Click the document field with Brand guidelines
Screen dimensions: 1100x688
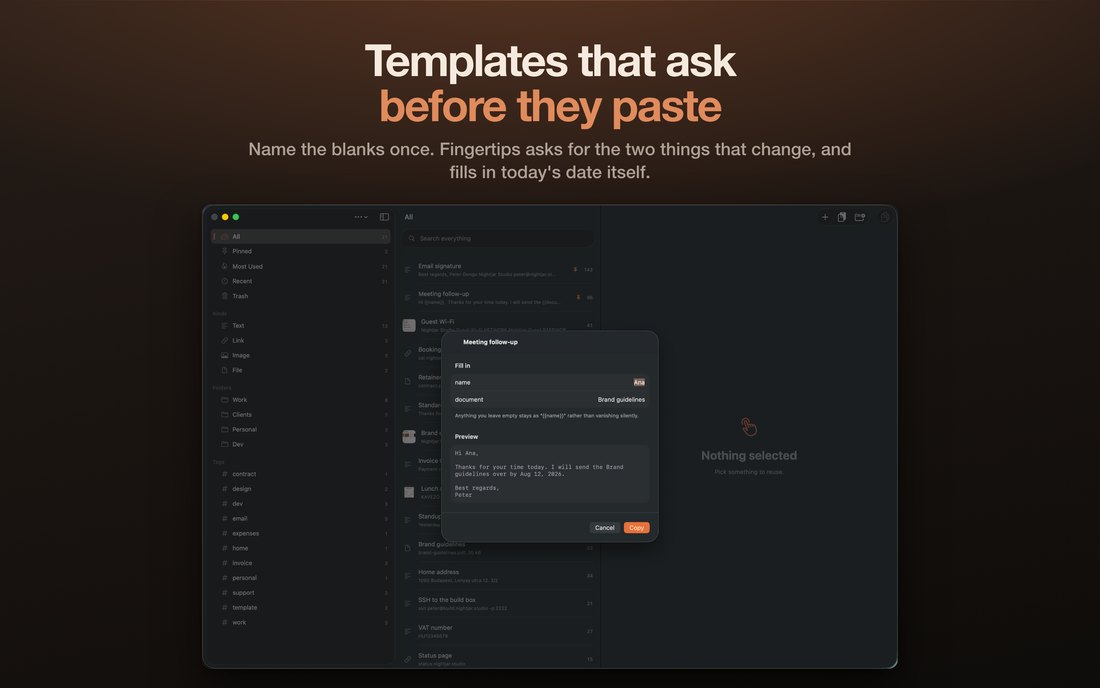pos(549,399)
